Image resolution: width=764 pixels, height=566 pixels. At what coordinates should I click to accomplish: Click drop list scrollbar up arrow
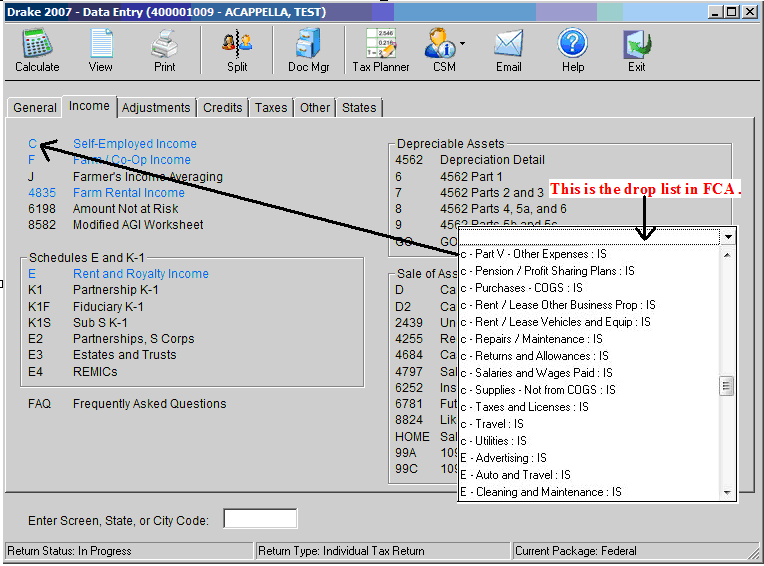(x=727, y=255)
